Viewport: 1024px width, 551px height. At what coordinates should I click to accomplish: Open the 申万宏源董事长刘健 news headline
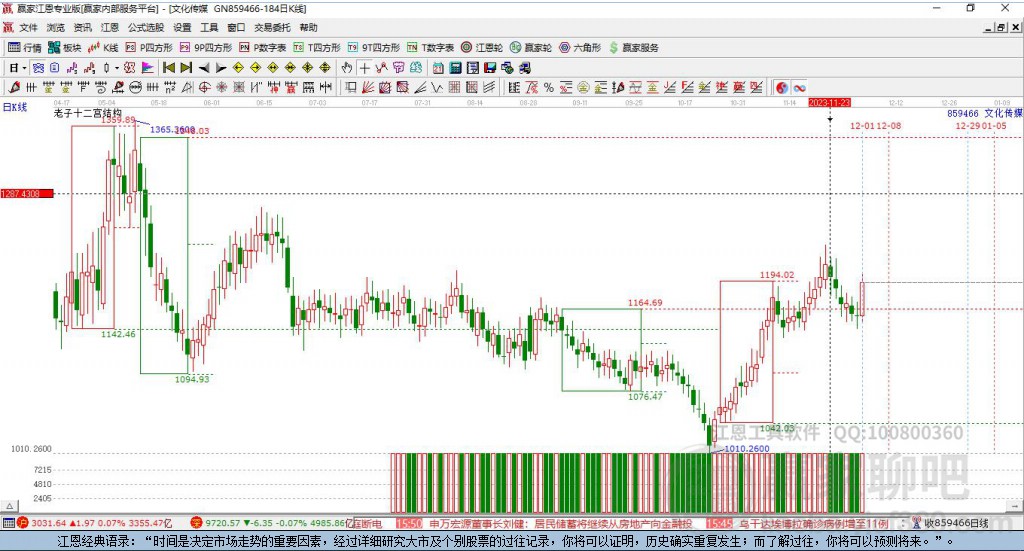pos(478,523)
